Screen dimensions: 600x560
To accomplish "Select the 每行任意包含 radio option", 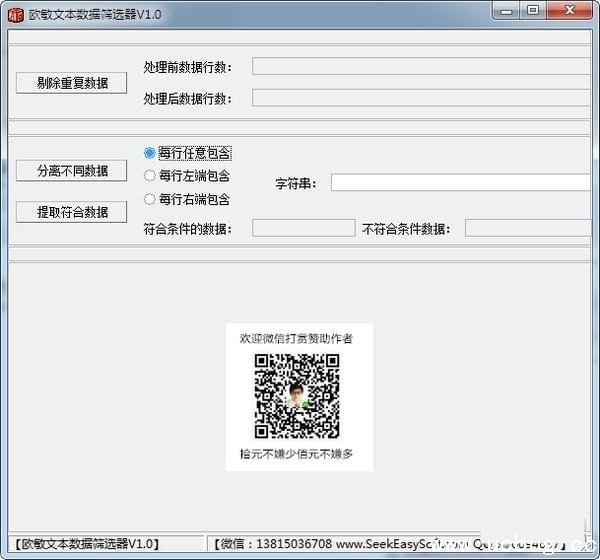I will 151,153.
